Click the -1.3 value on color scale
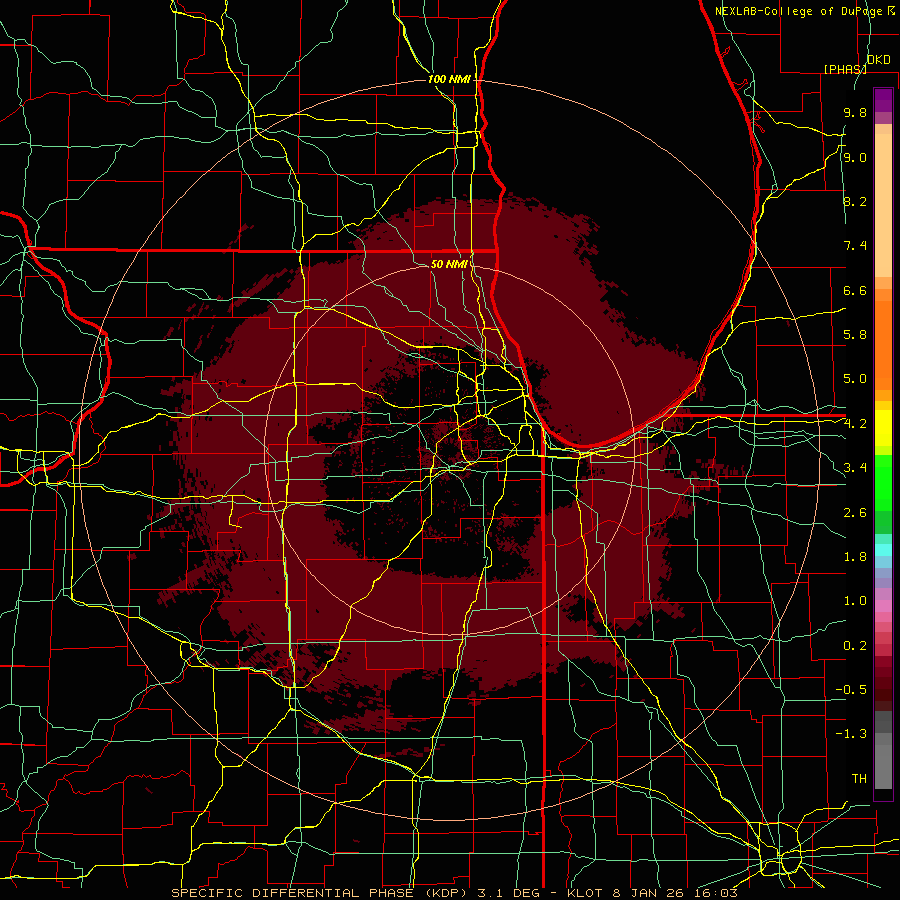This screenshot has width=900, height=900. click(851, 734)
